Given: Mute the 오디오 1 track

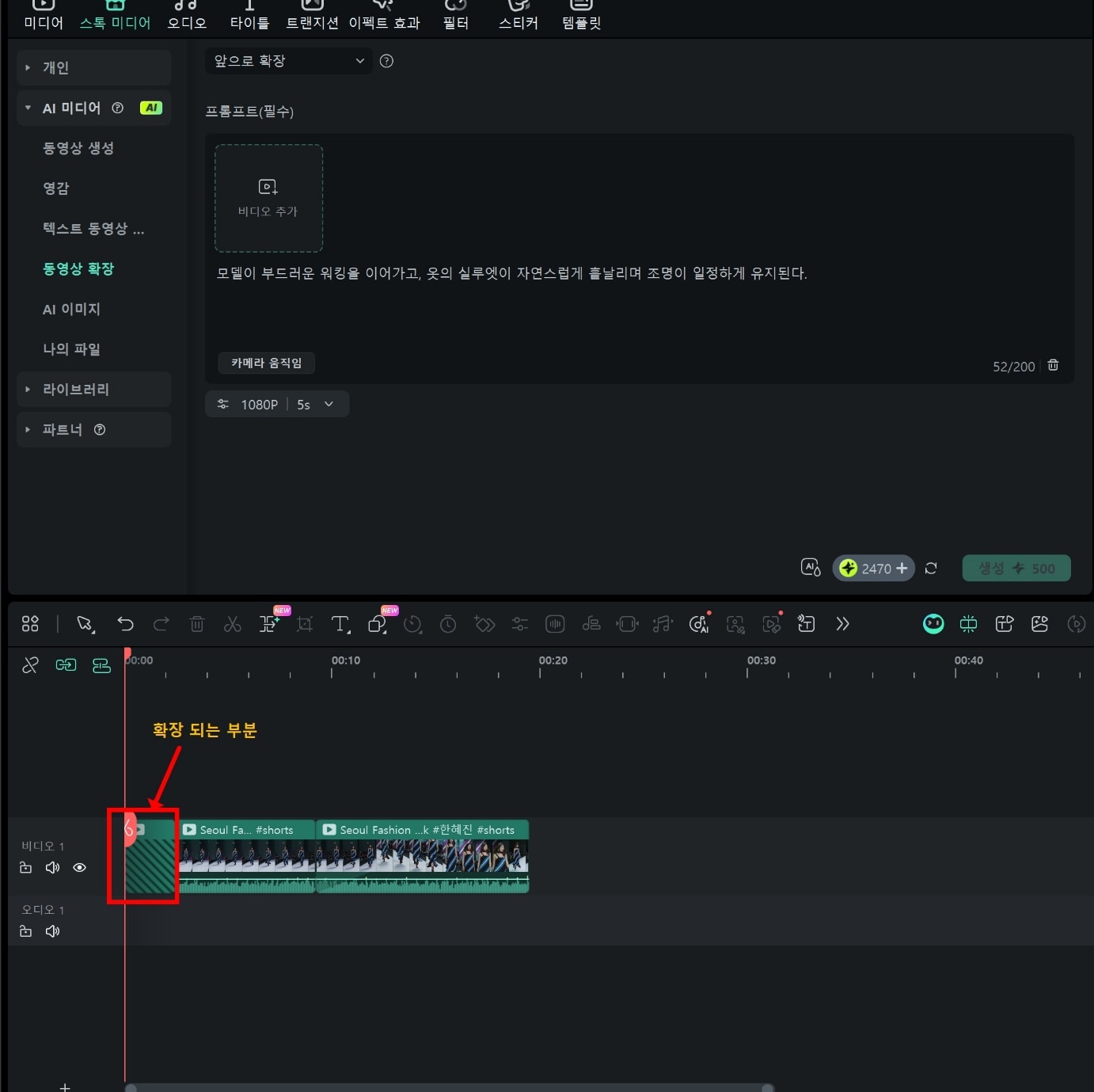Looking at the screenshot, I should [x=52, y=930].
